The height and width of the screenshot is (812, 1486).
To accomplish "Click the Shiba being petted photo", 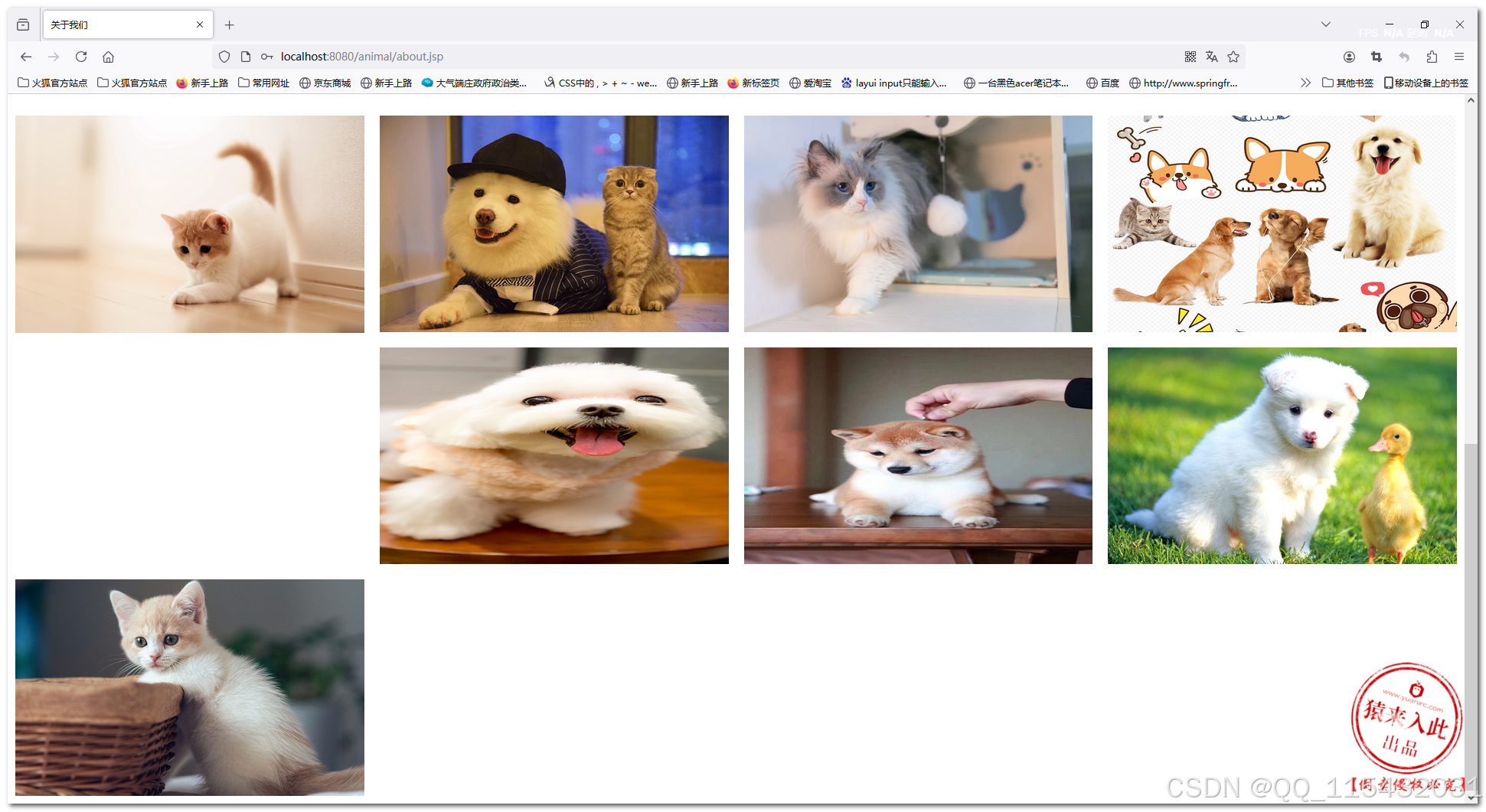I will click(918, 455).
